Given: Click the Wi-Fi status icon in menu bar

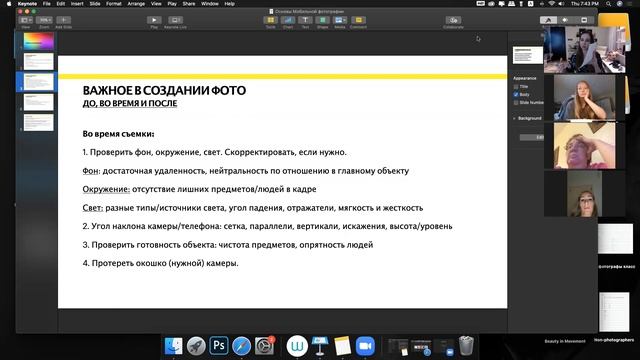Looking at the screenshot, I should (551, 4).
